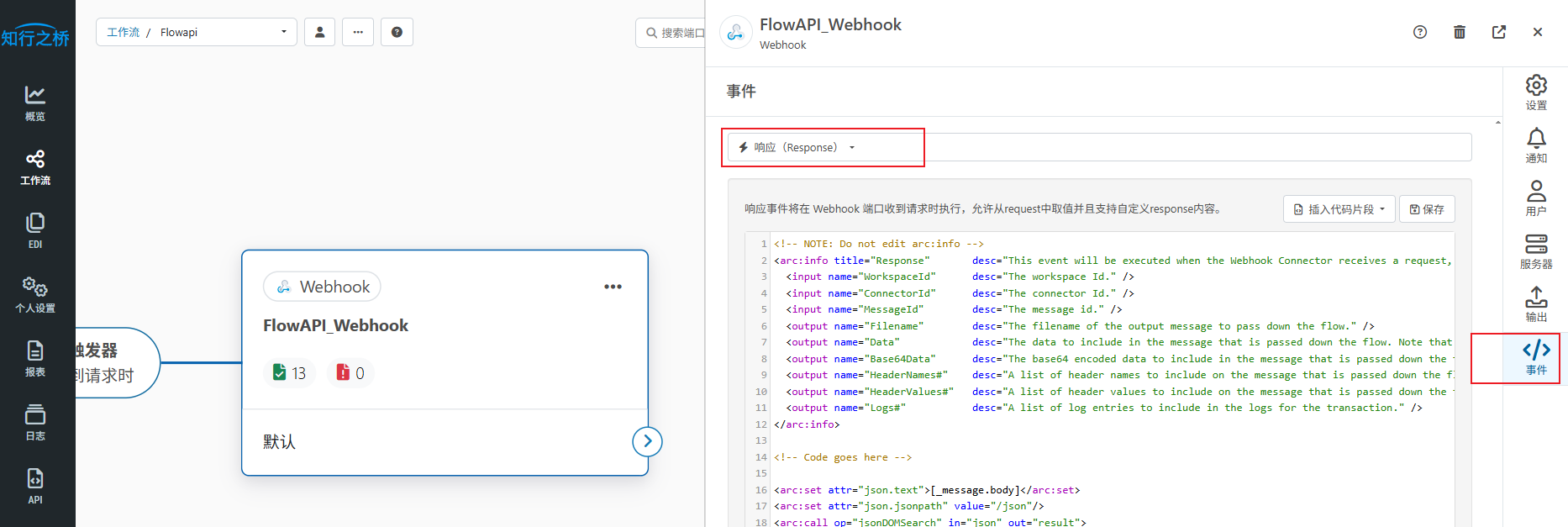Delete connector with trash icon
The image size is (1568, 527).
[1460, 32]
